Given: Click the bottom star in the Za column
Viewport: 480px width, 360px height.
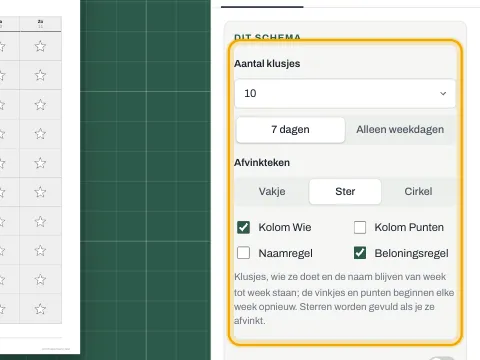Looking at the screenshot, I should coord(40,309).
